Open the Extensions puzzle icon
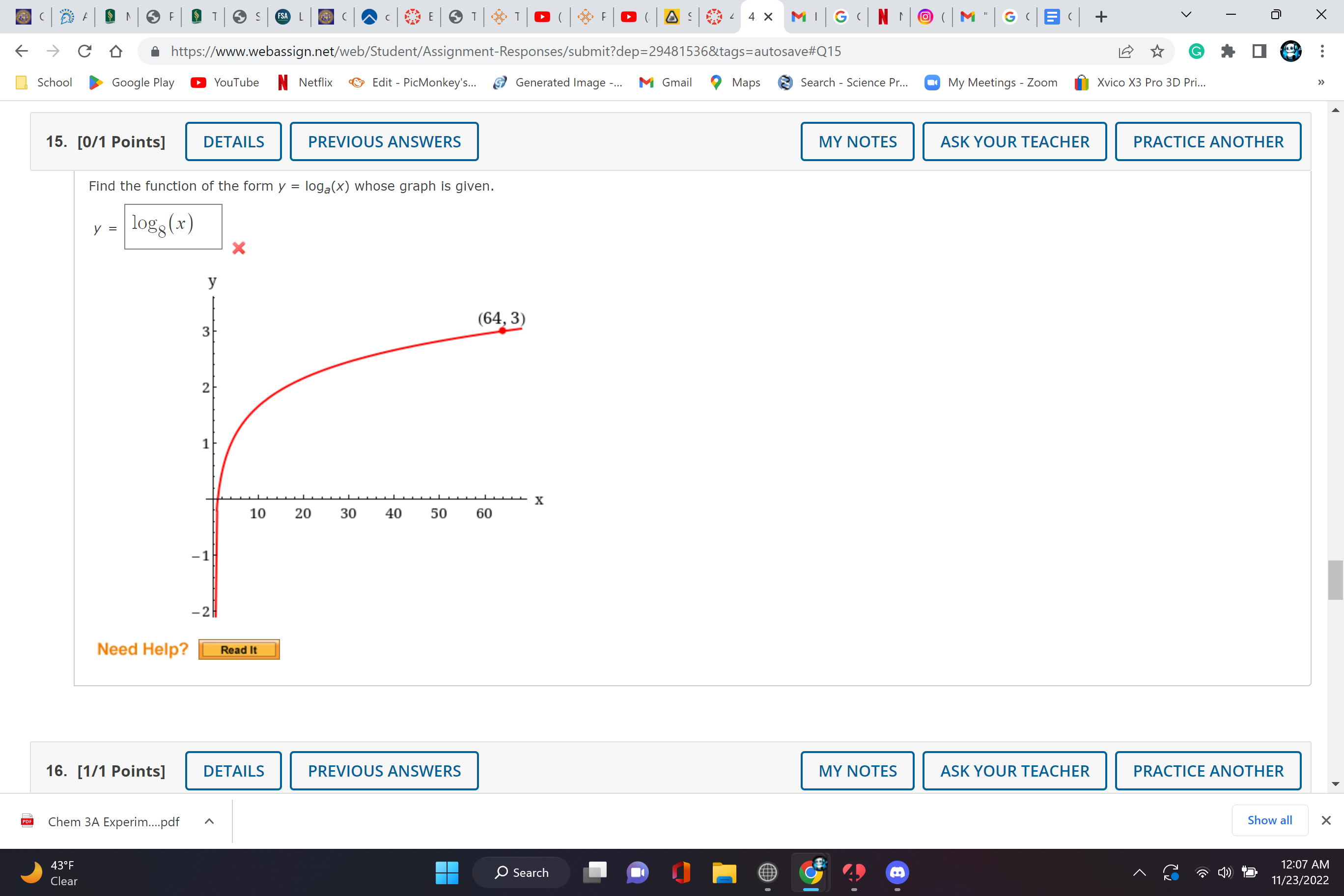 (1228, 52)
